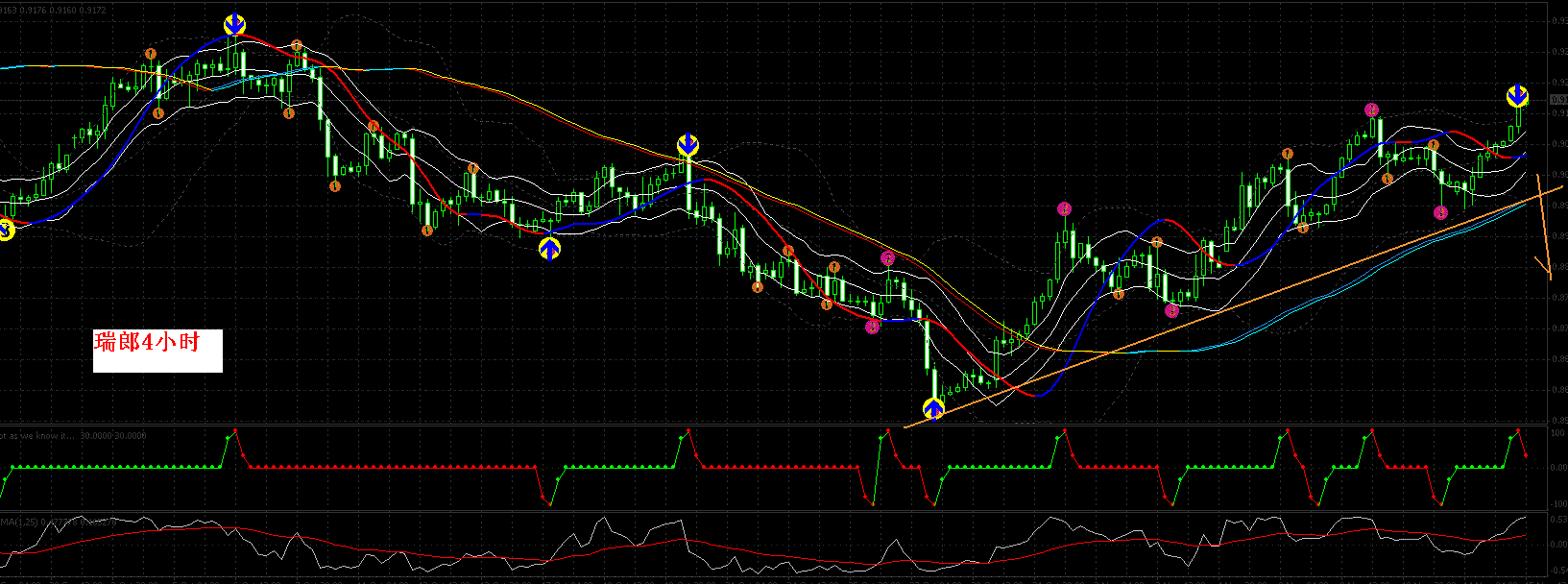Select the last red peak dot in the oscillator panel

click(x=1518, y=430)
